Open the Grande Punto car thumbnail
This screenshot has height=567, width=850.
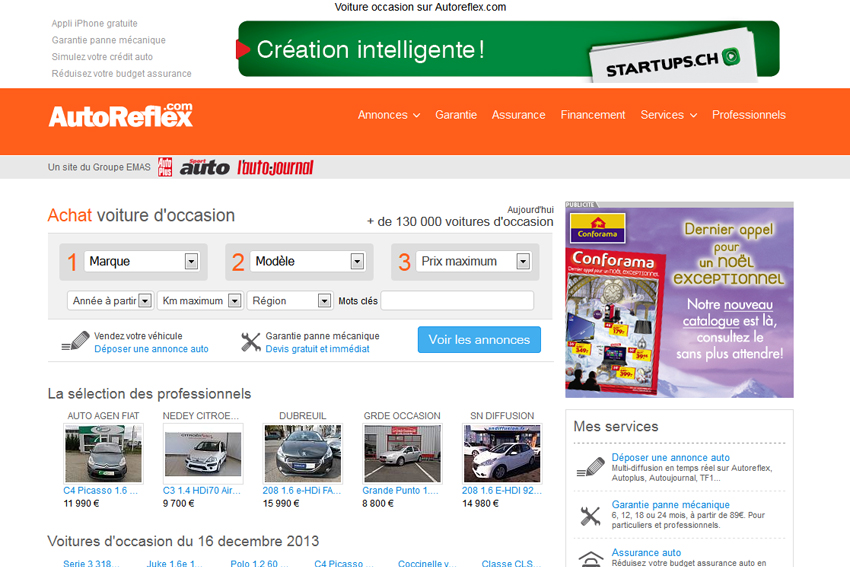(x=402, y=454)
